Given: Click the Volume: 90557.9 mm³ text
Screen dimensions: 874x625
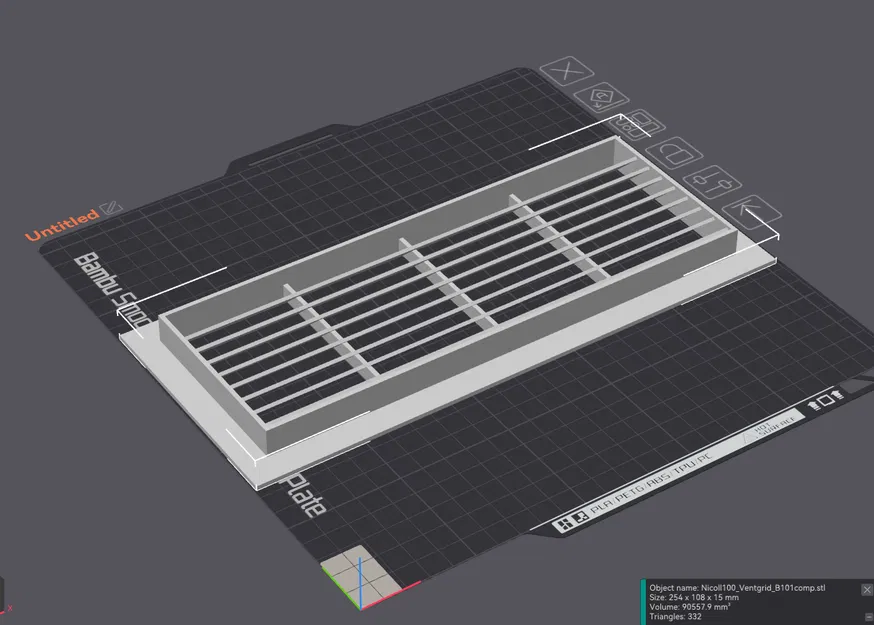Looking at the screenshot, I should pyautogui.click(x=690, y=607).
